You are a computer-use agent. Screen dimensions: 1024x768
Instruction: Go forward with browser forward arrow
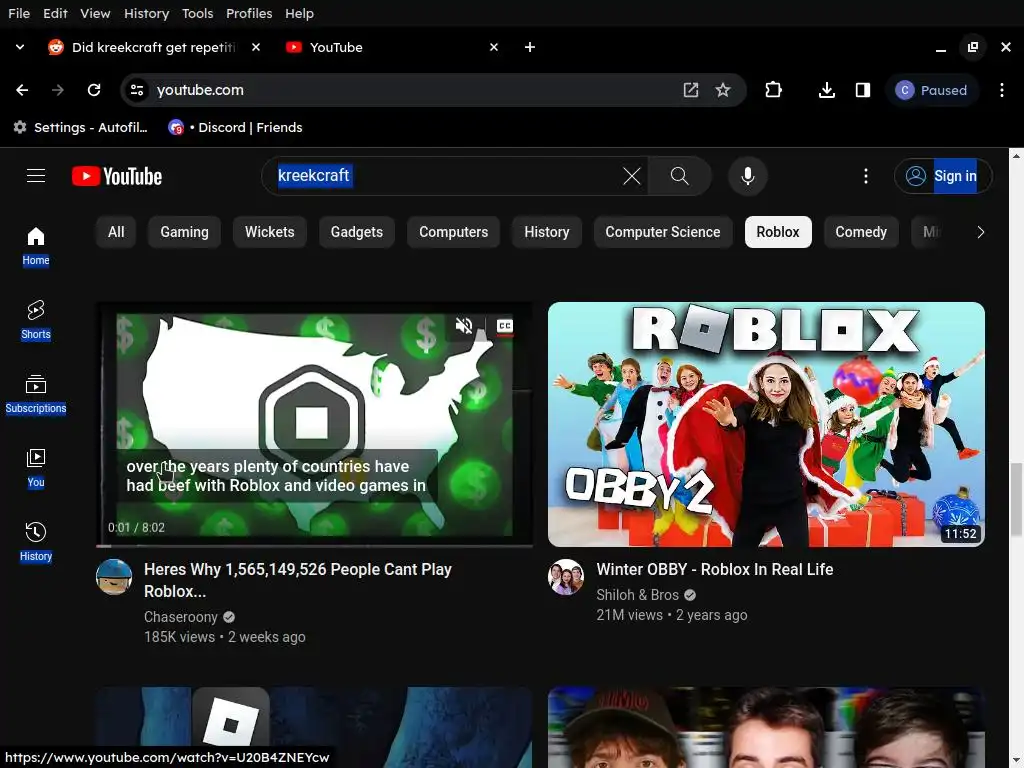58,90
